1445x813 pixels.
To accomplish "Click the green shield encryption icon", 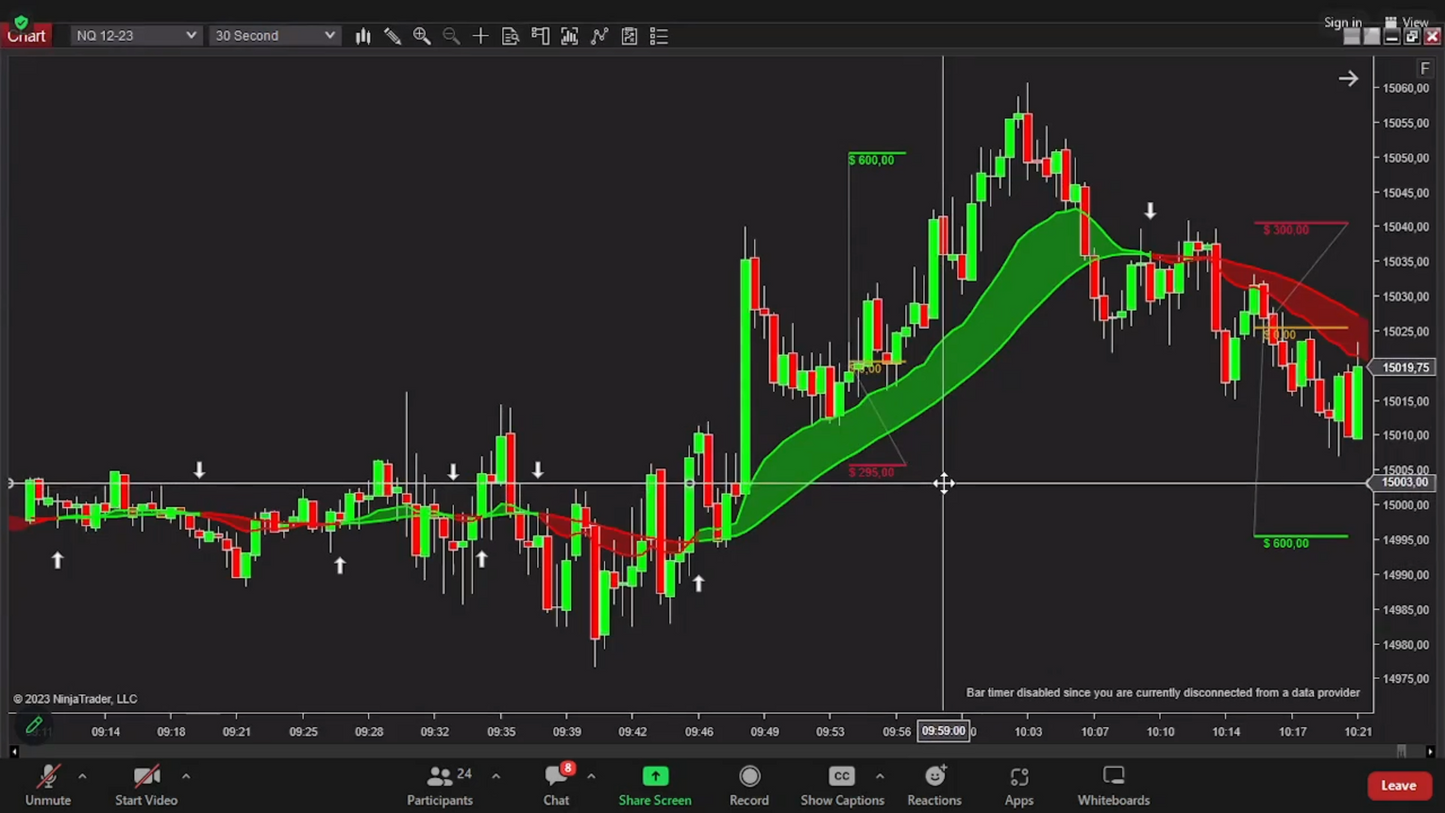I will 21,22.
